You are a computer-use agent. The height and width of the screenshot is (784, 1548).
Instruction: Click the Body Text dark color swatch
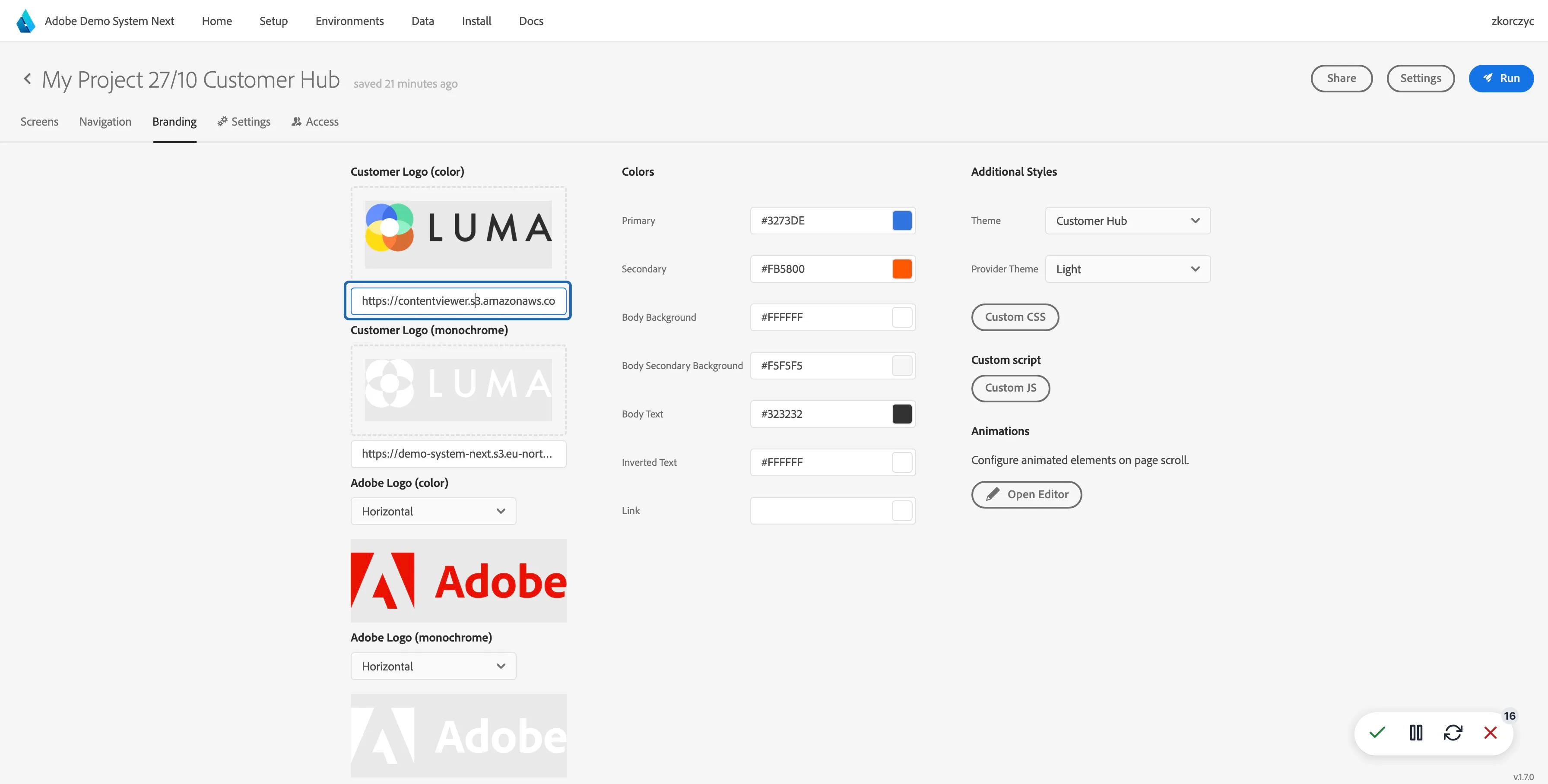coord(902,414)
